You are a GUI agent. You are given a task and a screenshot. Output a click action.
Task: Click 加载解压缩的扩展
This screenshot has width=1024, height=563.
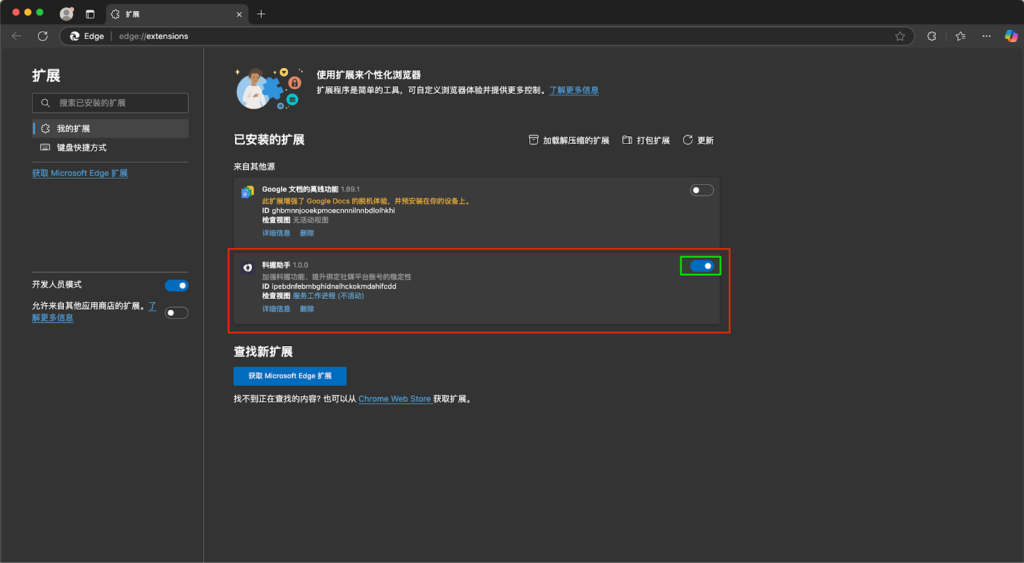(569, 141)
